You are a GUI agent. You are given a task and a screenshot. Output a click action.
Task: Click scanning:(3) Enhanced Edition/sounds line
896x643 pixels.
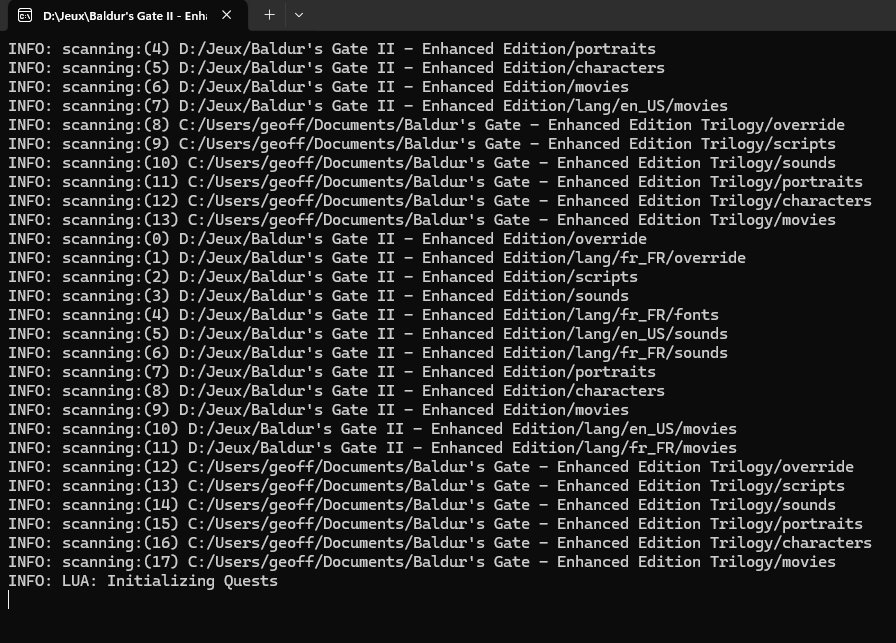pos(318,296)
